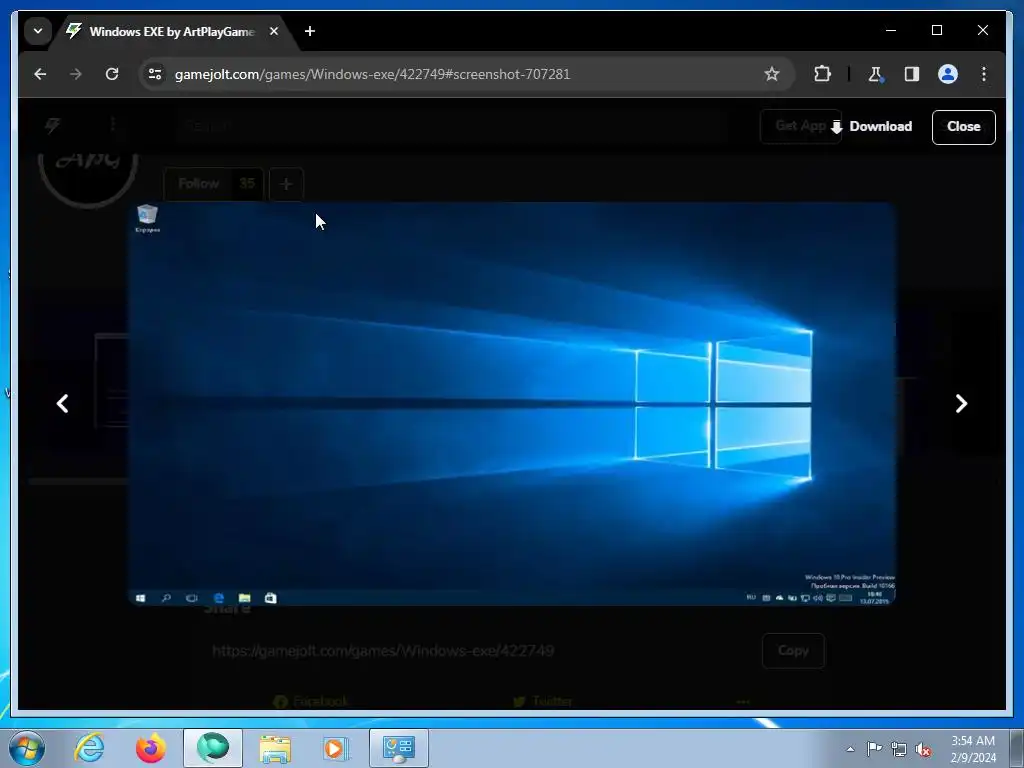Open the Windows Start menu
Screen dimensions: 1024x768
pyautogui.click(x=27, y=748)
